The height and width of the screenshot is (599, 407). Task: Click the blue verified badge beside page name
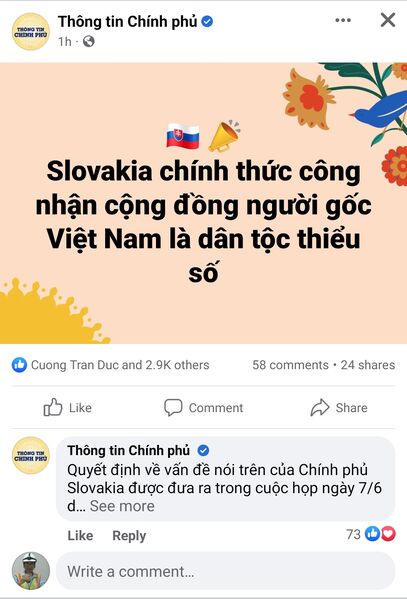(207, 21)
